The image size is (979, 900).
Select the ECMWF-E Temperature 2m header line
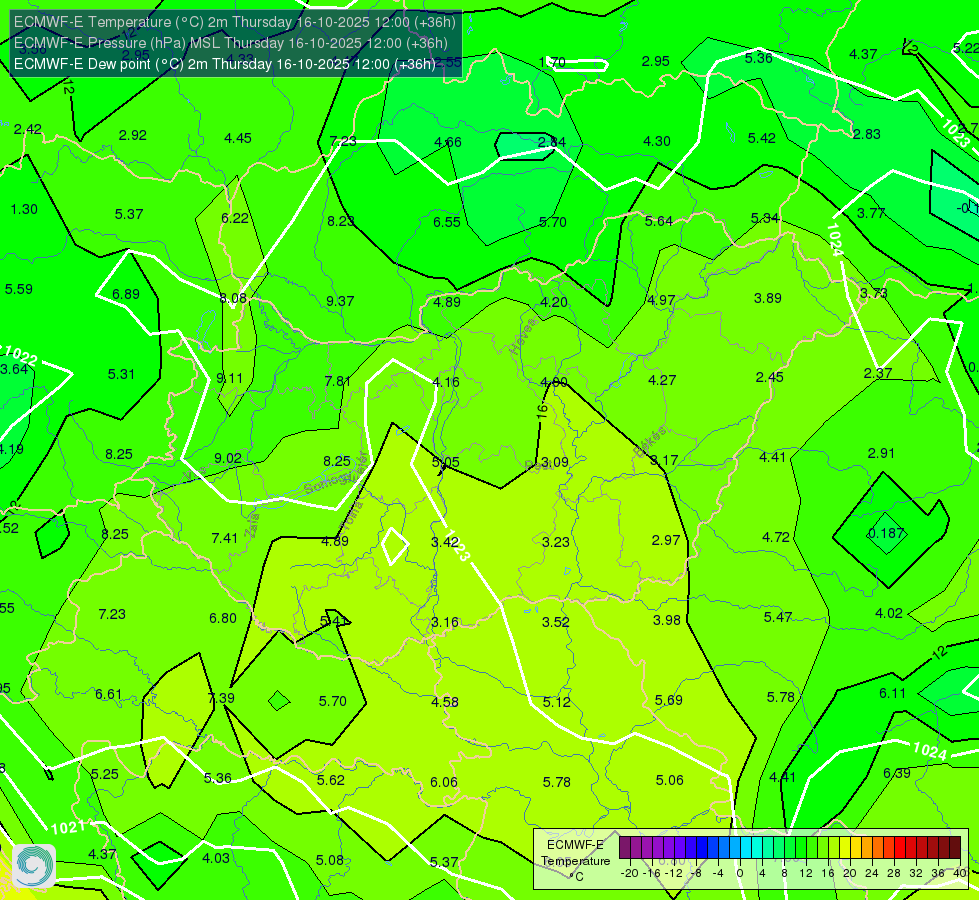pos(235,22)
